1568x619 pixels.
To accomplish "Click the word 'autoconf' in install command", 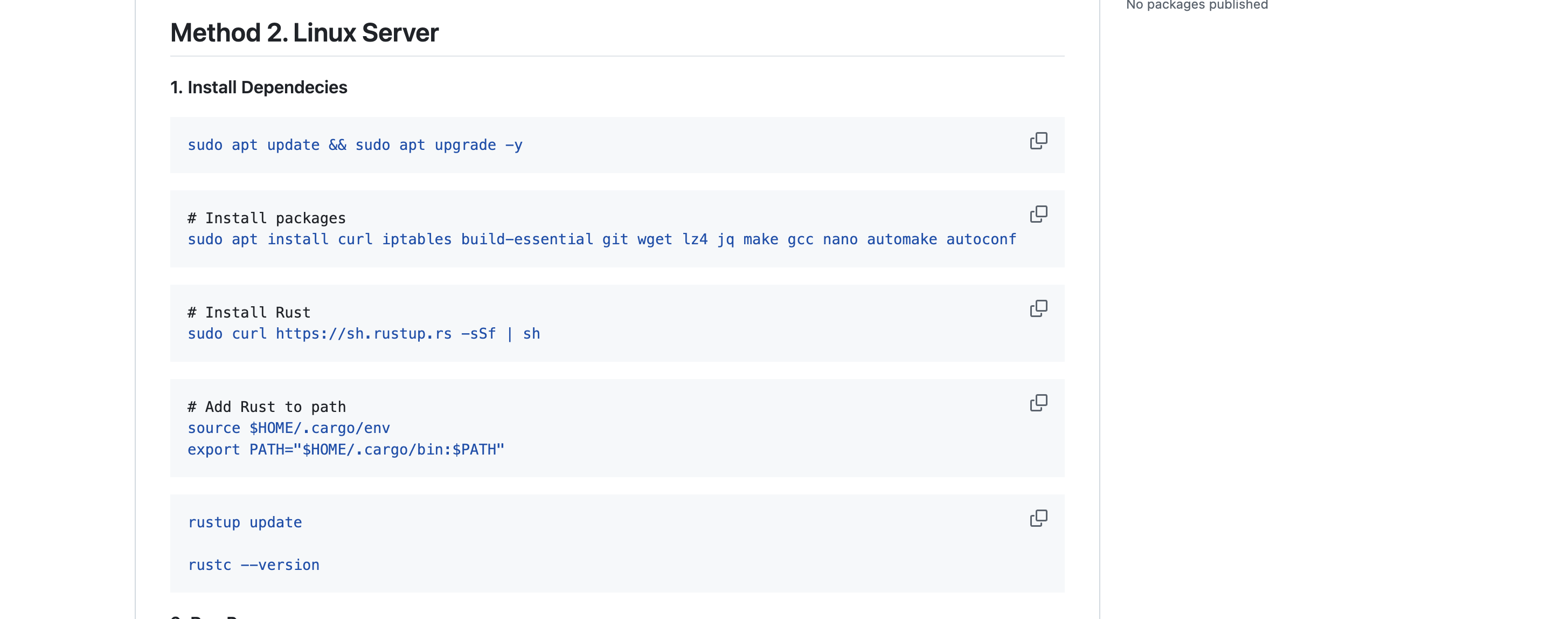I will (981, 239).
